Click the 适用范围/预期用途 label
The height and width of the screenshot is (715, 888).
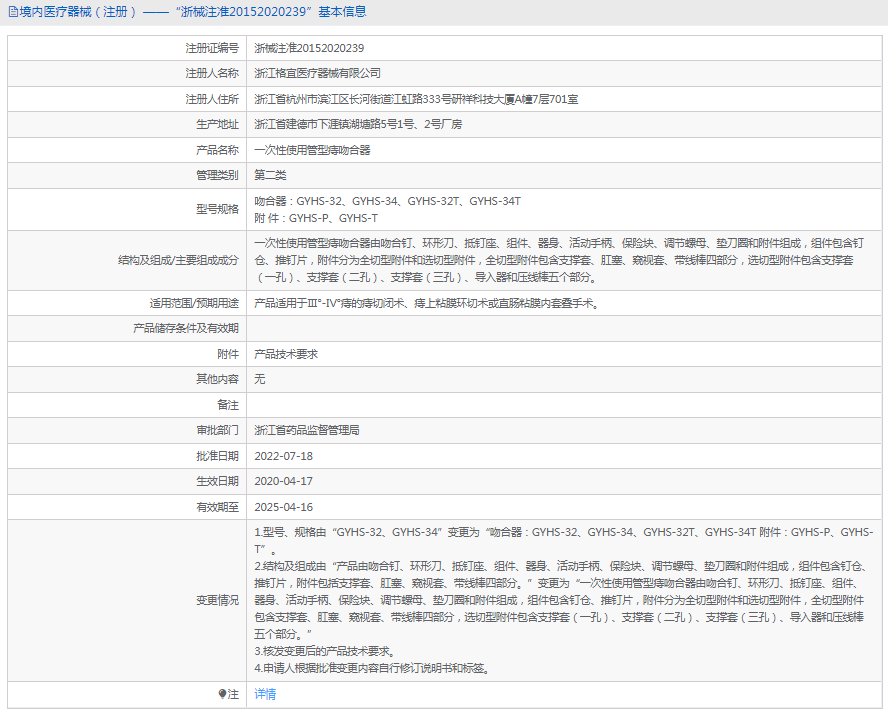point(194,303)
